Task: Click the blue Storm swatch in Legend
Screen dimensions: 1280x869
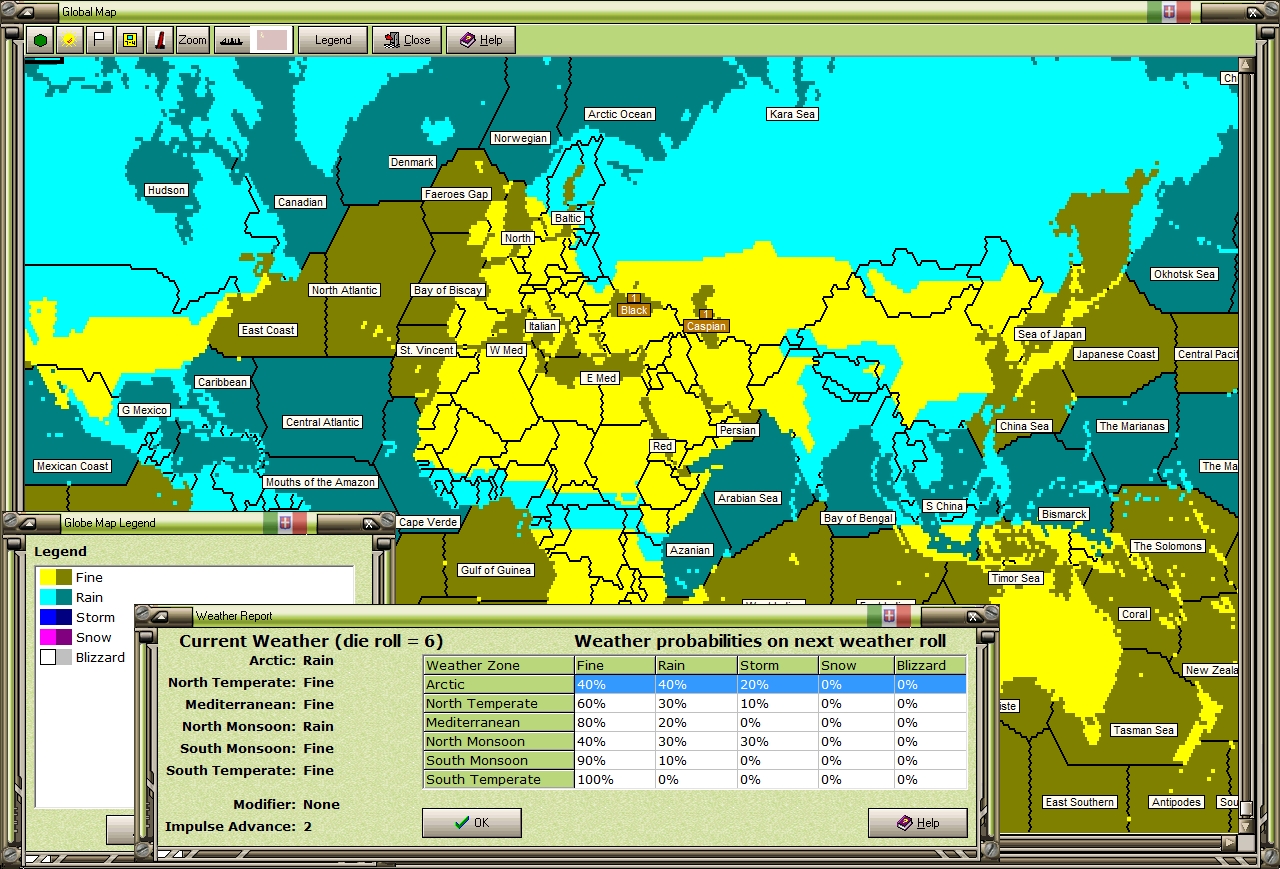Action: click(x=47, y=617)
